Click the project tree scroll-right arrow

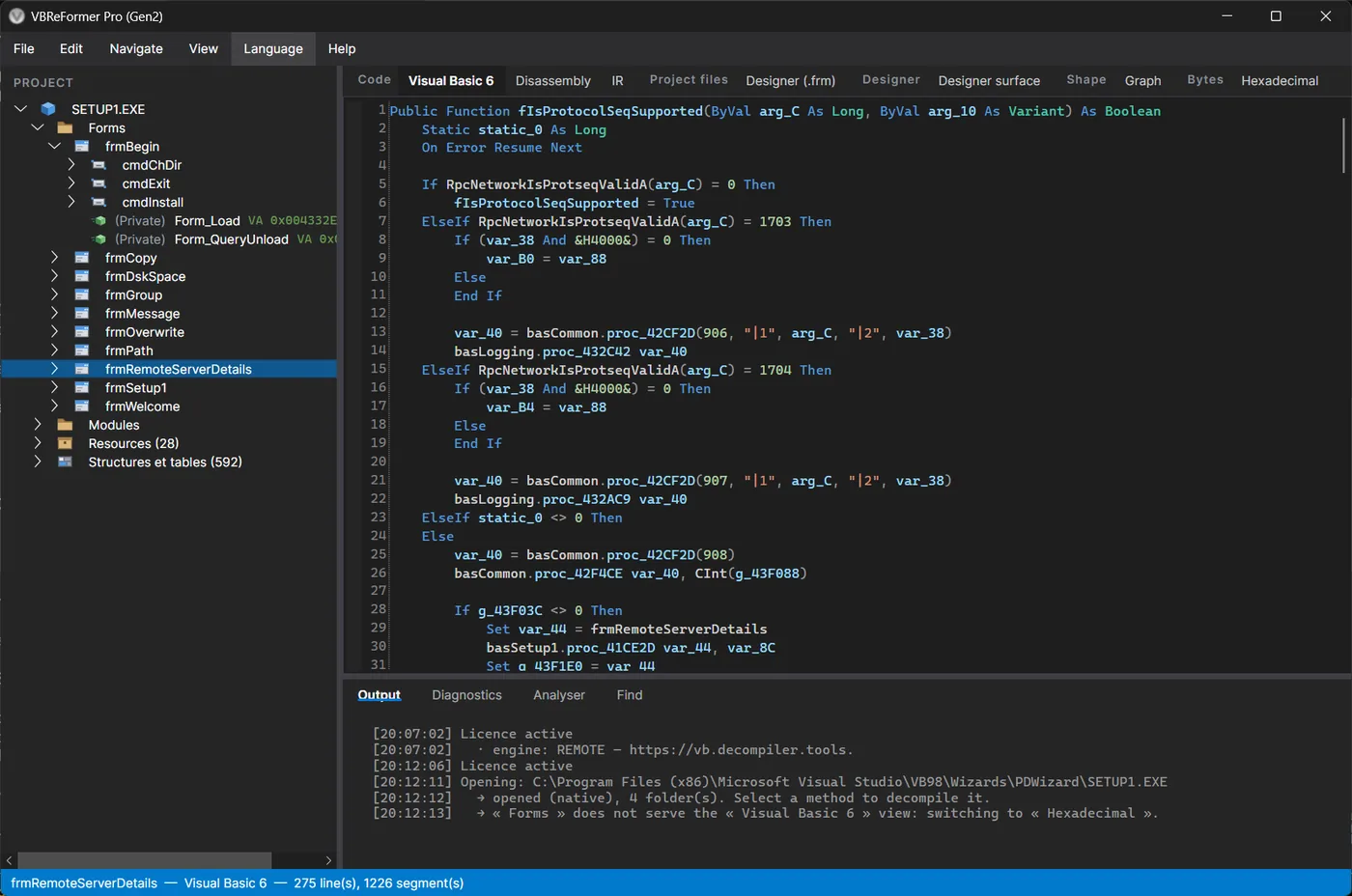click(x=328, y=860)
